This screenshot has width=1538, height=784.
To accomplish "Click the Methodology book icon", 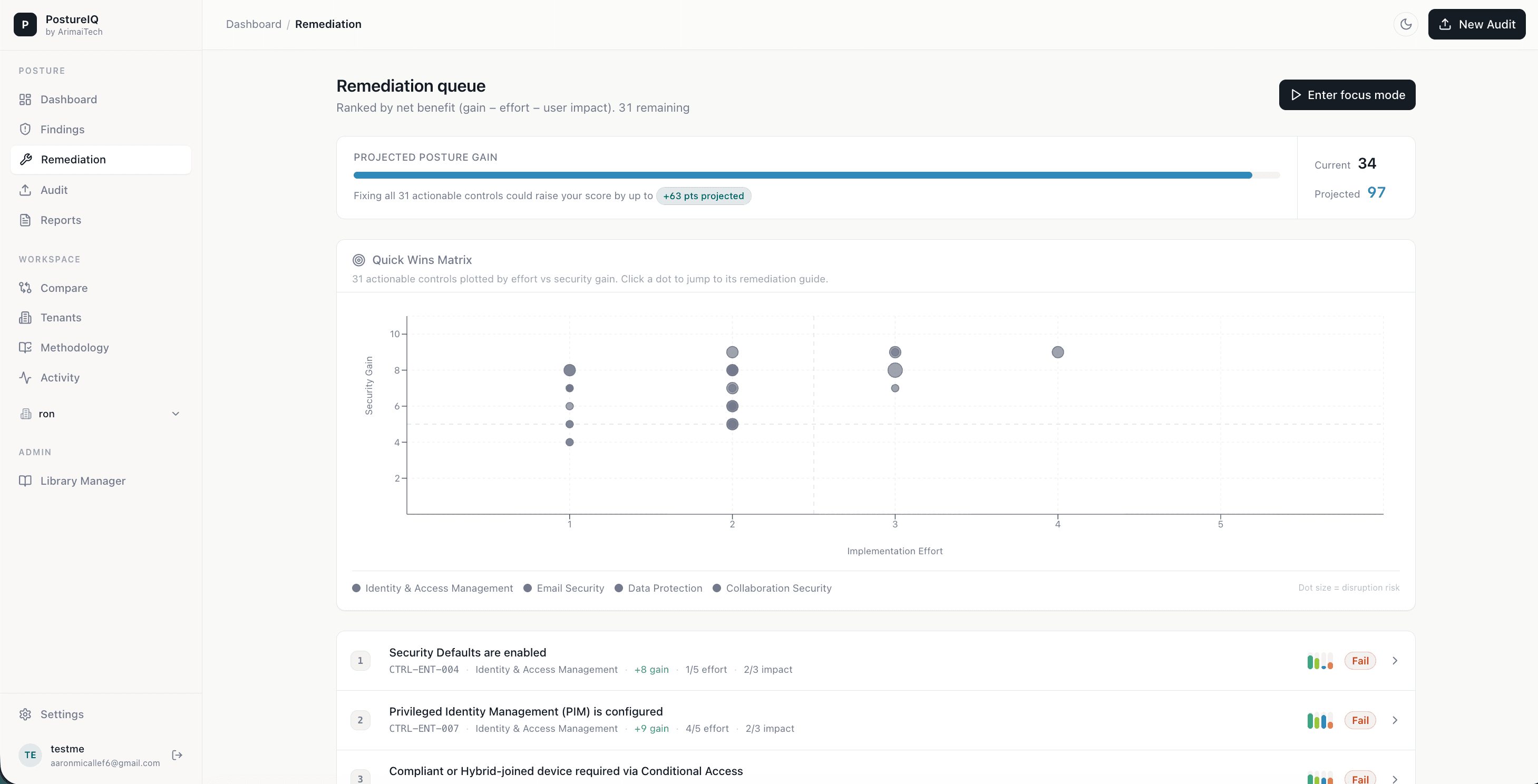I will 25,347.
